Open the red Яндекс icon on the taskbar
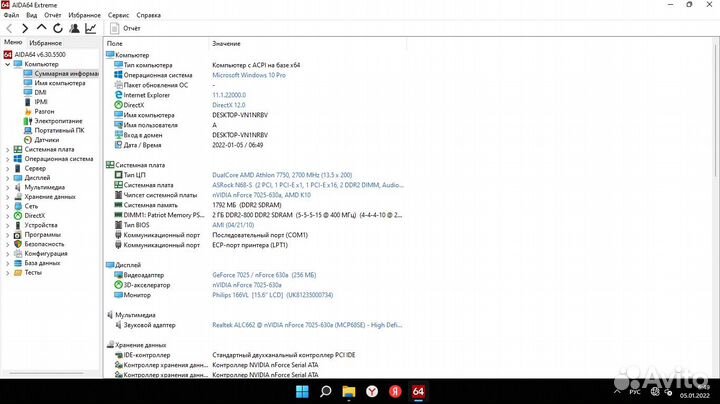 [x=395, y=392]
